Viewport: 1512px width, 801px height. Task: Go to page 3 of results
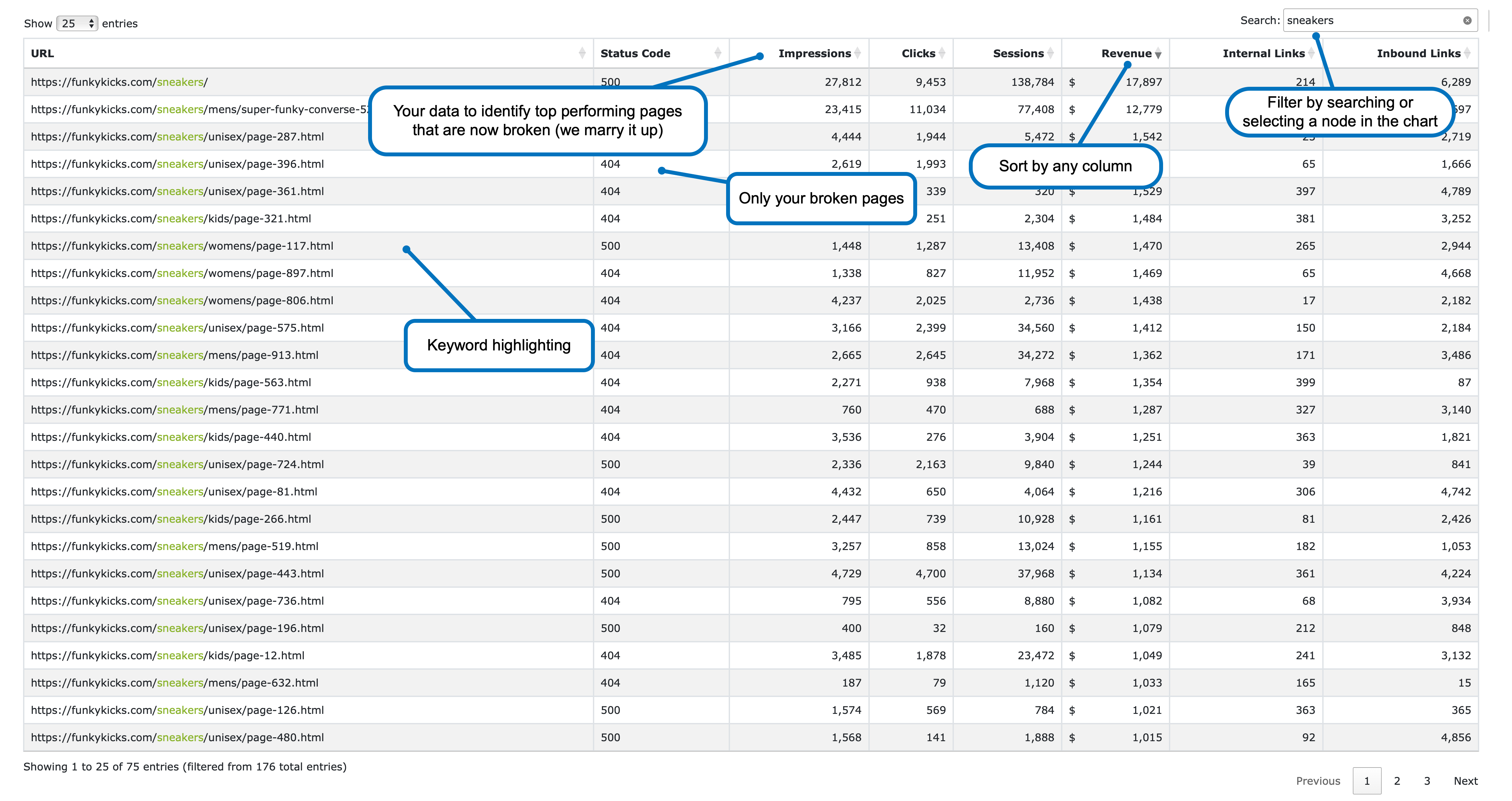(1427, 781)
